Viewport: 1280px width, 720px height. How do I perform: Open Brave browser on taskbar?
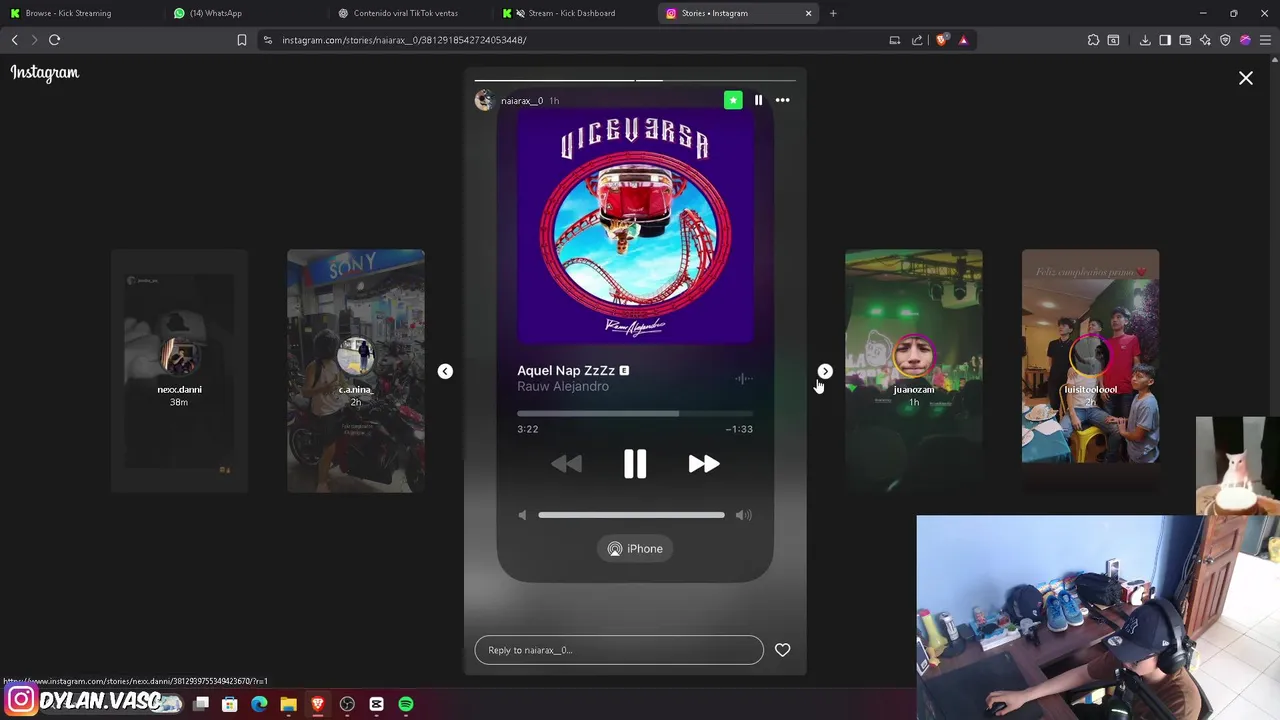[x=318, y=704]
